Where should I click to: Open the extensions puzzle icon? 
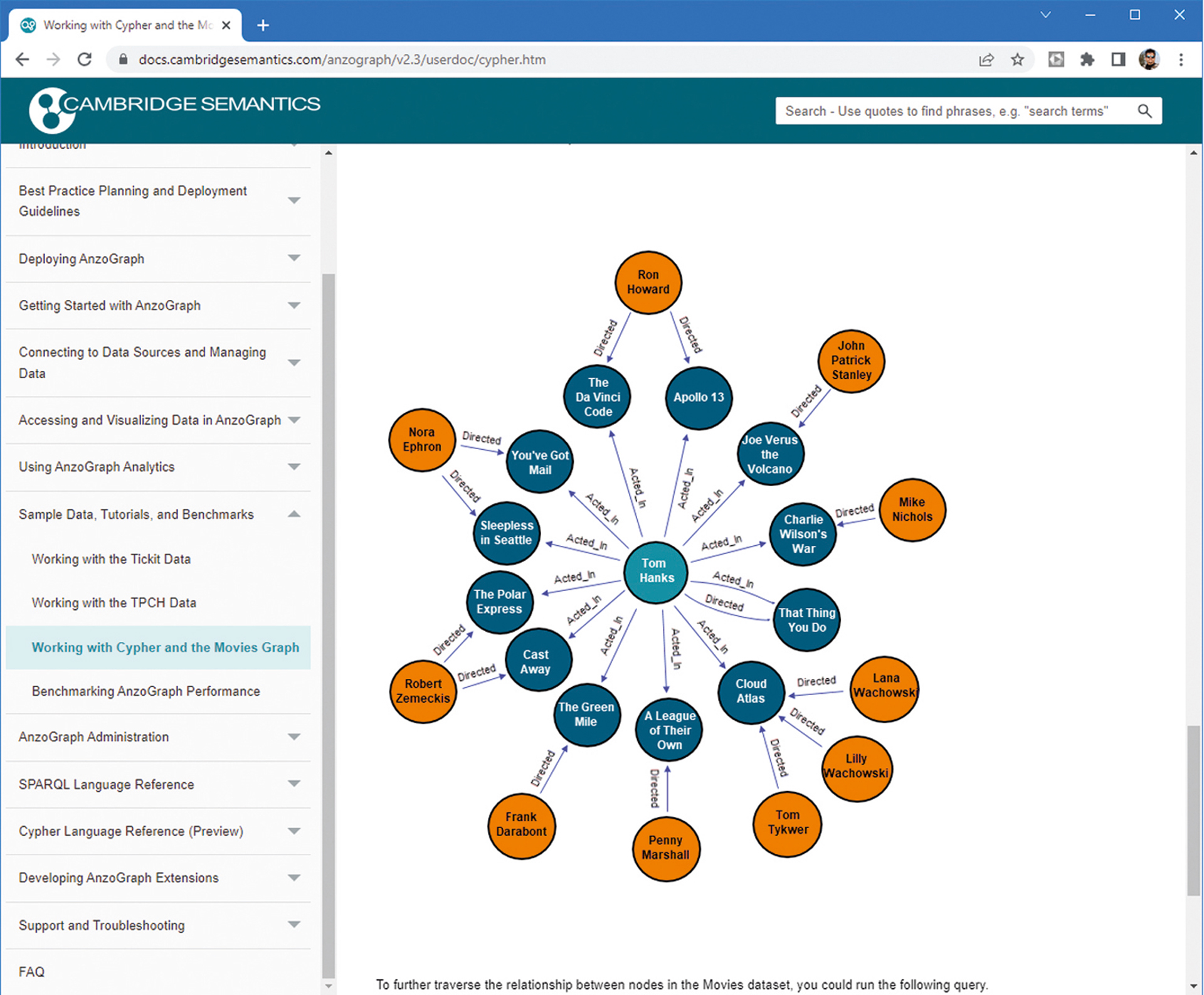[1087, 60]
